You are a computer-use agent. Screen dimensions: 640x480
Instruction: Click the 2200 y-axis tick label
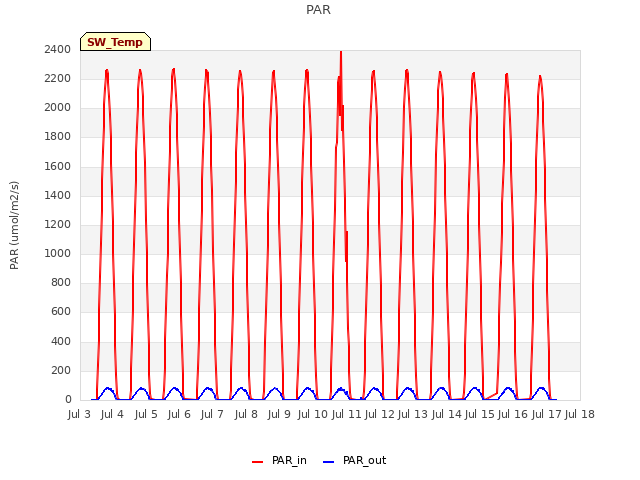coord(58,78)
